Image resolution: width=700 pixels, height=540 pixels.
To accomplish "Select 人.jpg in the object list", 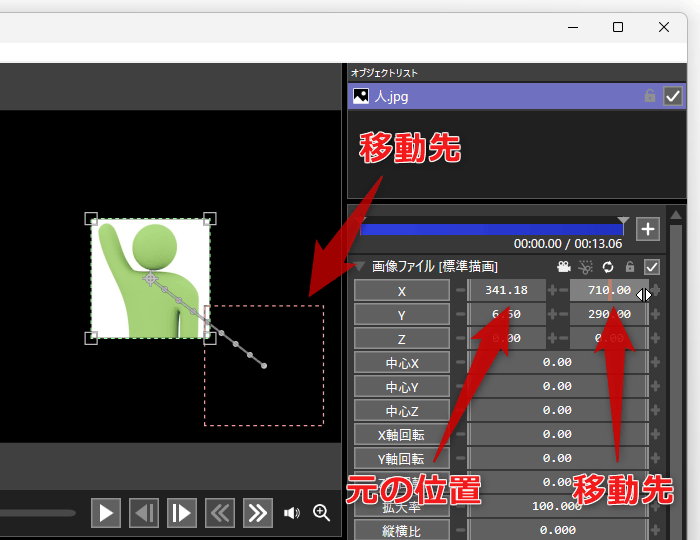I will point(517,96).
